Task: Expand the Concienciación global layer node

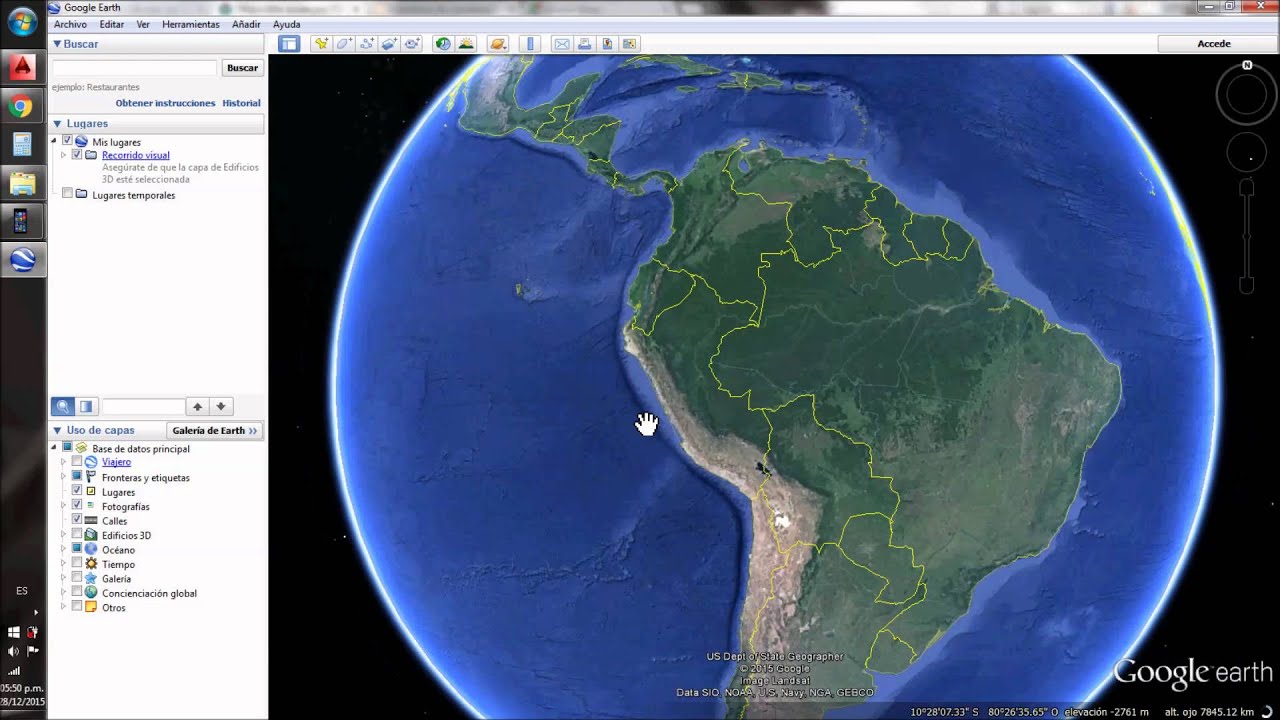Action: (x=63, y=593)
